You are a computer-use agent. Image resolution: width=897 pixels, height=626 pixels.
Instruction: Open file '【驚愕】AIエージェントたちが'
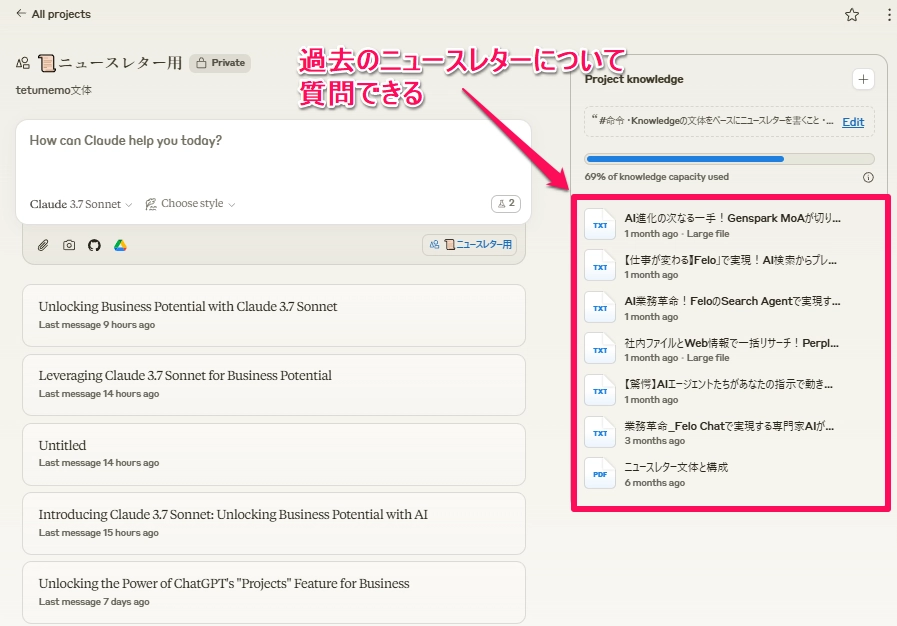[728, 391]
